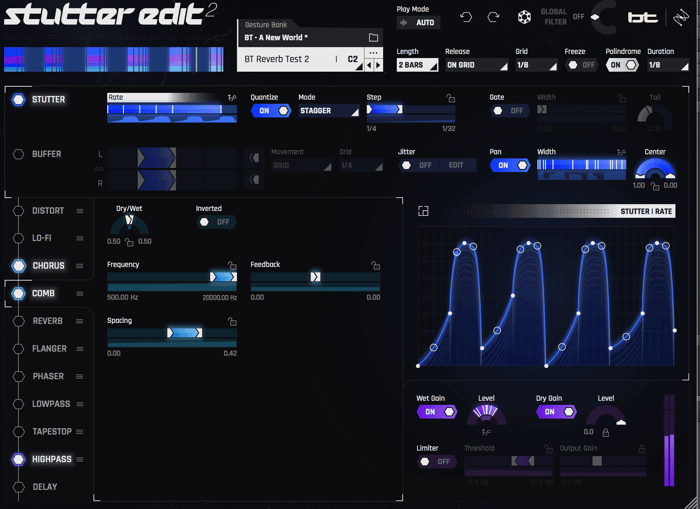Select the LO-FI effect module
700x509 pixels.
pos(42,238)
